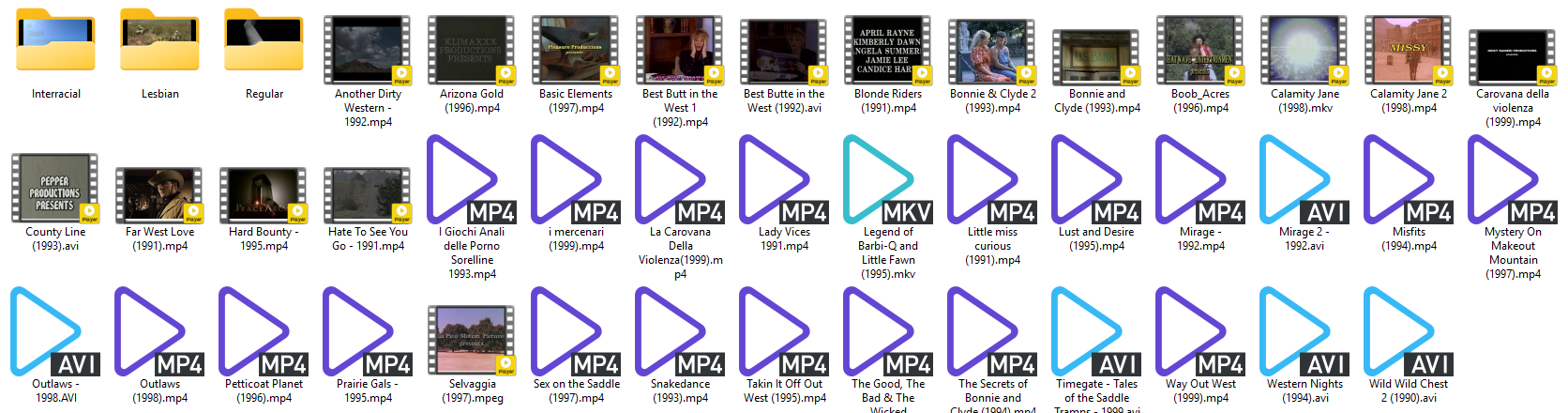Select Another Dirty Western - 1992.mp4 thumbnail
The width and height of the screenshot is (1568, 413).
click(x=368, y=50)
